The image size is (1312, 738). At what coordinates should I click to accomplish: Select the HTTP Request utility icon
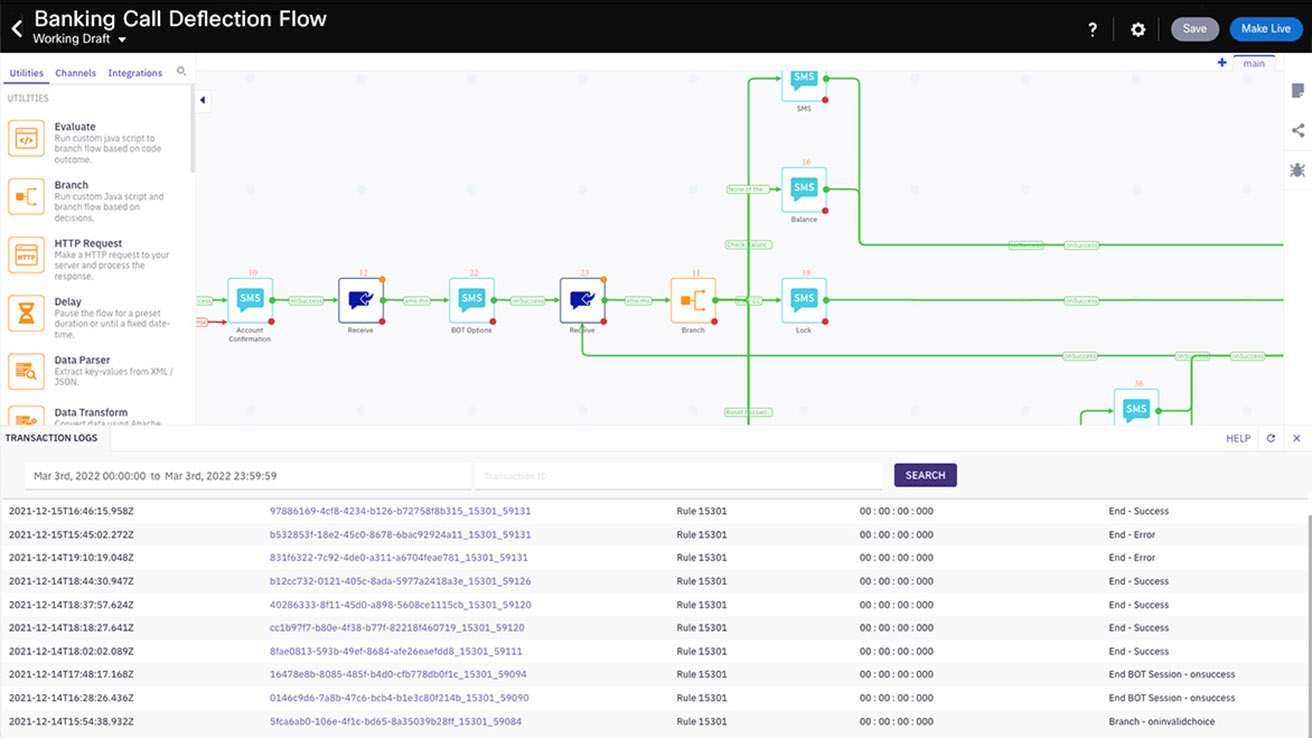tap(27, 255)
